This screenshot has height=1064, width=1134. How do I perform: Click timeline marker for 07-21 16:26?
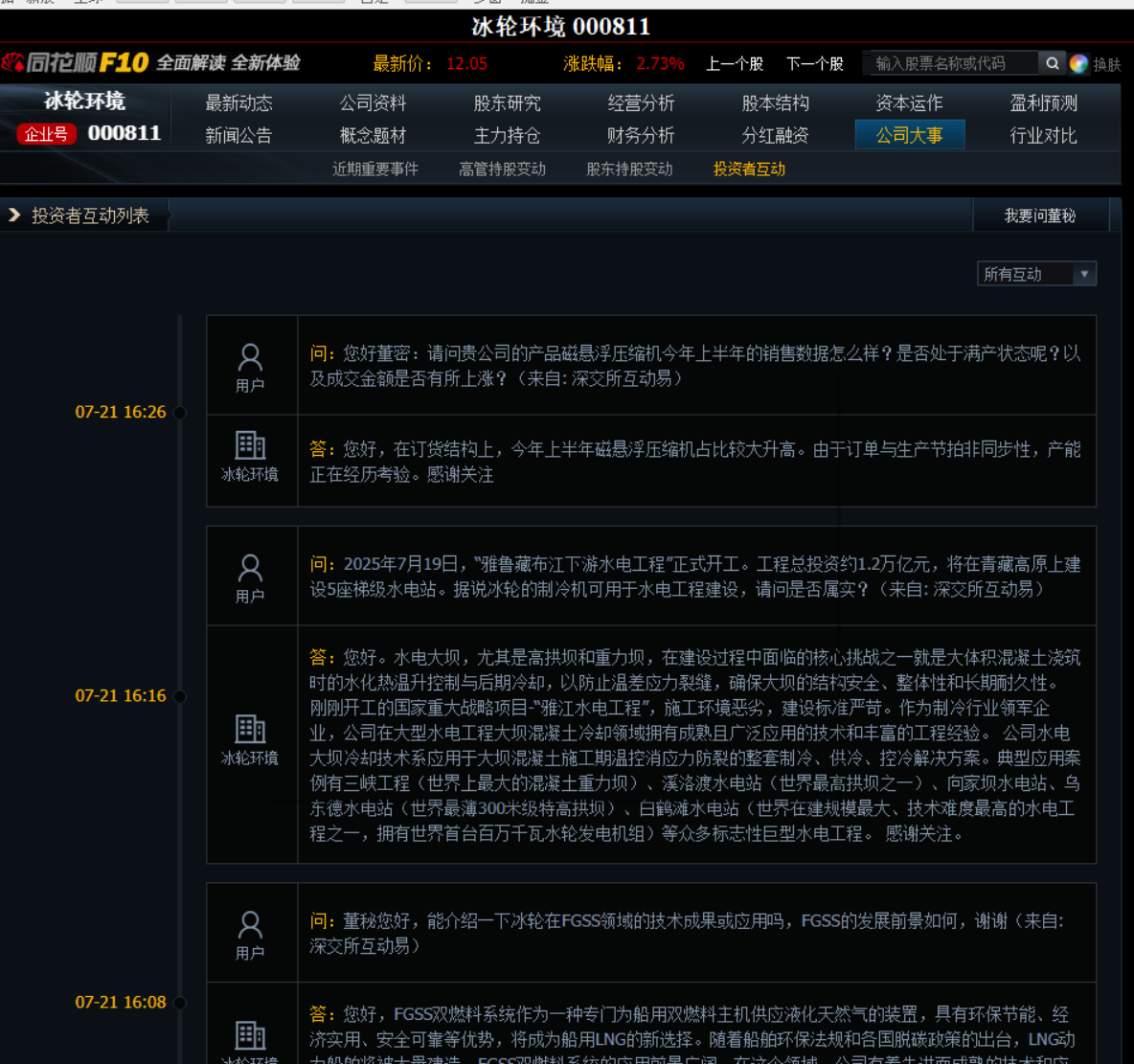180,413
